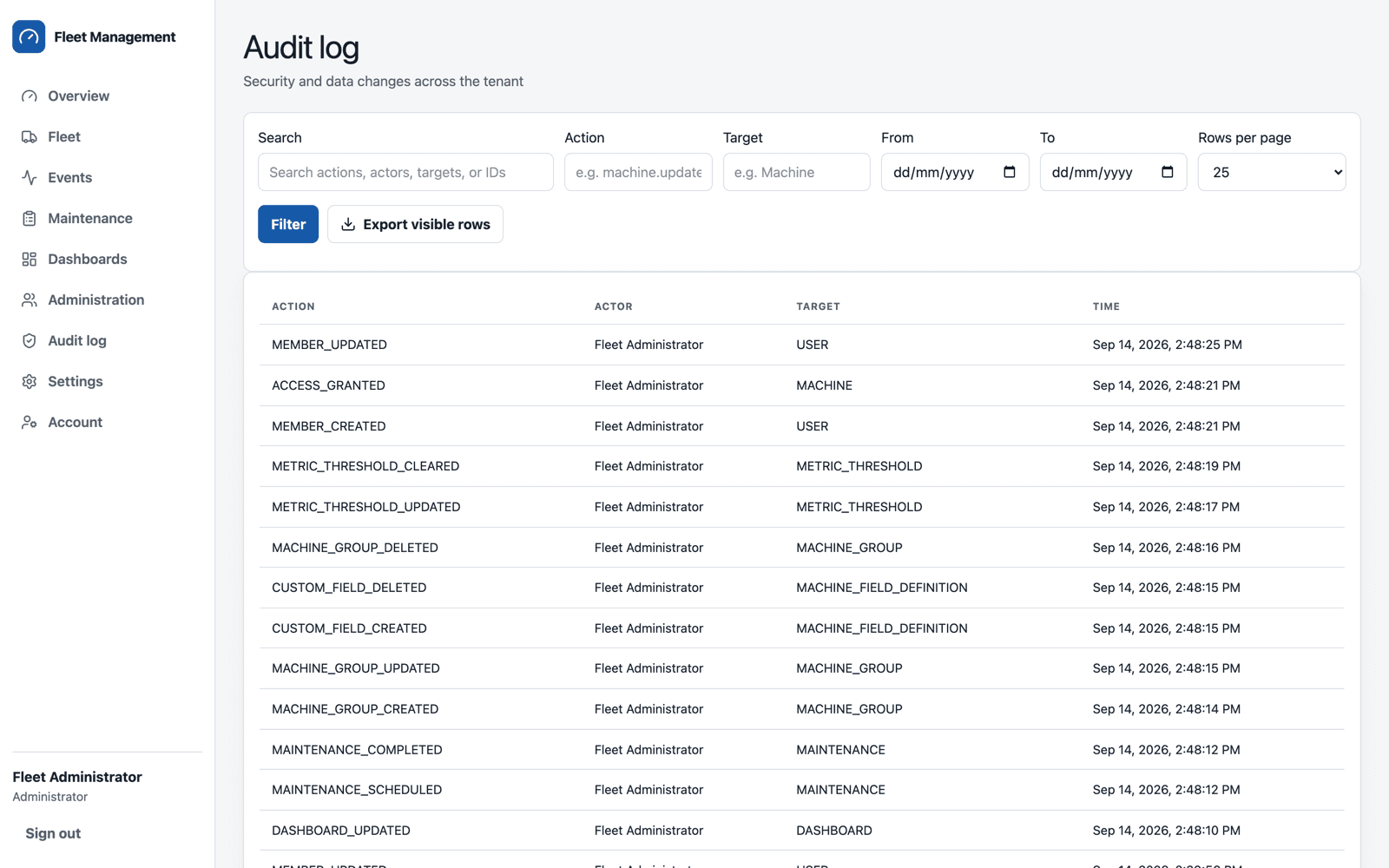Click Export visible rows
The height and width of the screenshot is (868, 1389).
point(415,224)
